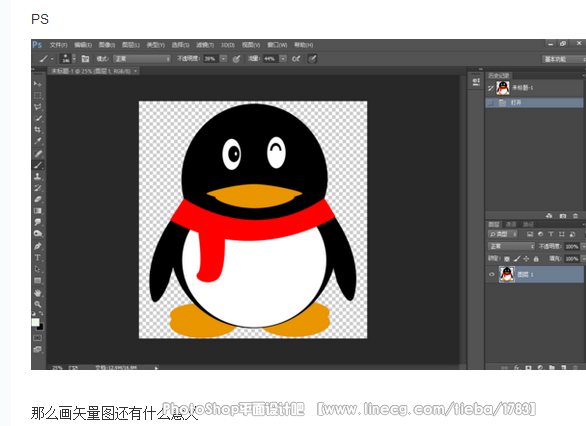The image size is (586, 426).
Task: Switch to the Paths panel tab
Action: [x=528, y=224]
